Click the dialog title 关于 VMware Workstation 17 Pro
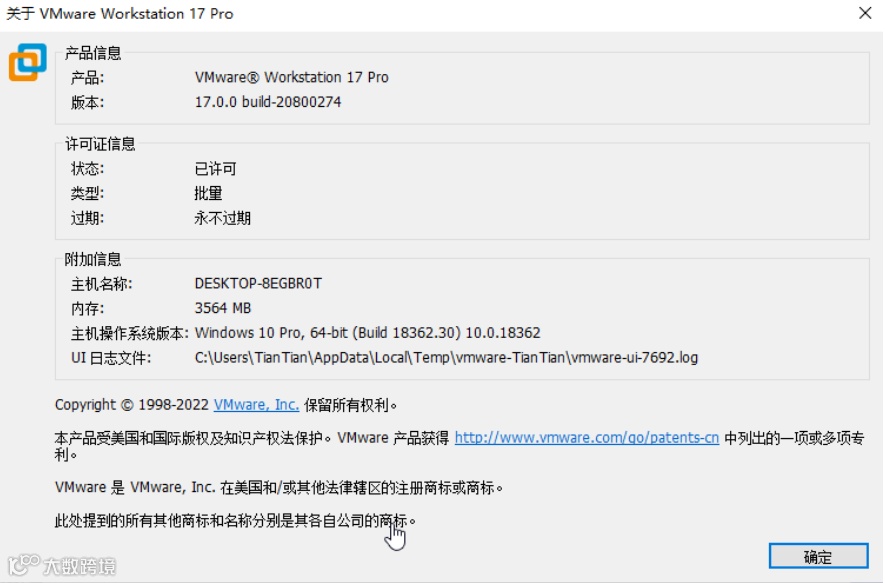 point(120,14)
